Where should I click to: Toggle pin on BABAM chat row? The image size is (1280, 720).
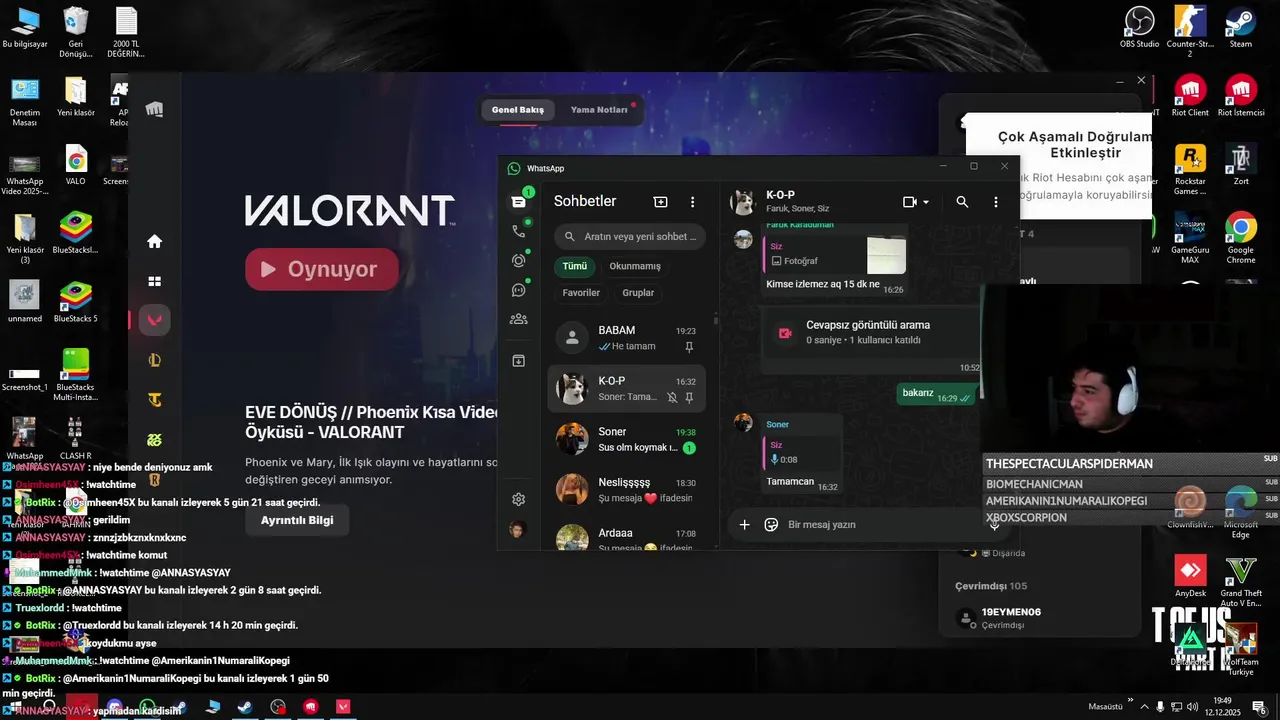click(x=689, y=346)
